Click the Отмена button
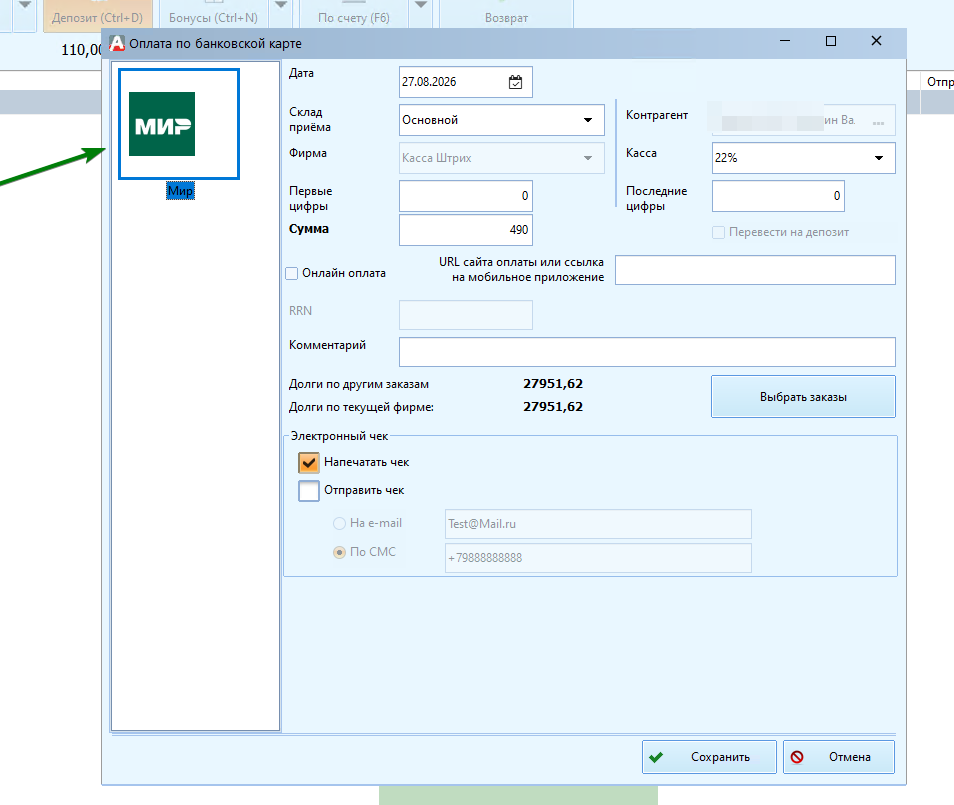 [x=838, y=757]
